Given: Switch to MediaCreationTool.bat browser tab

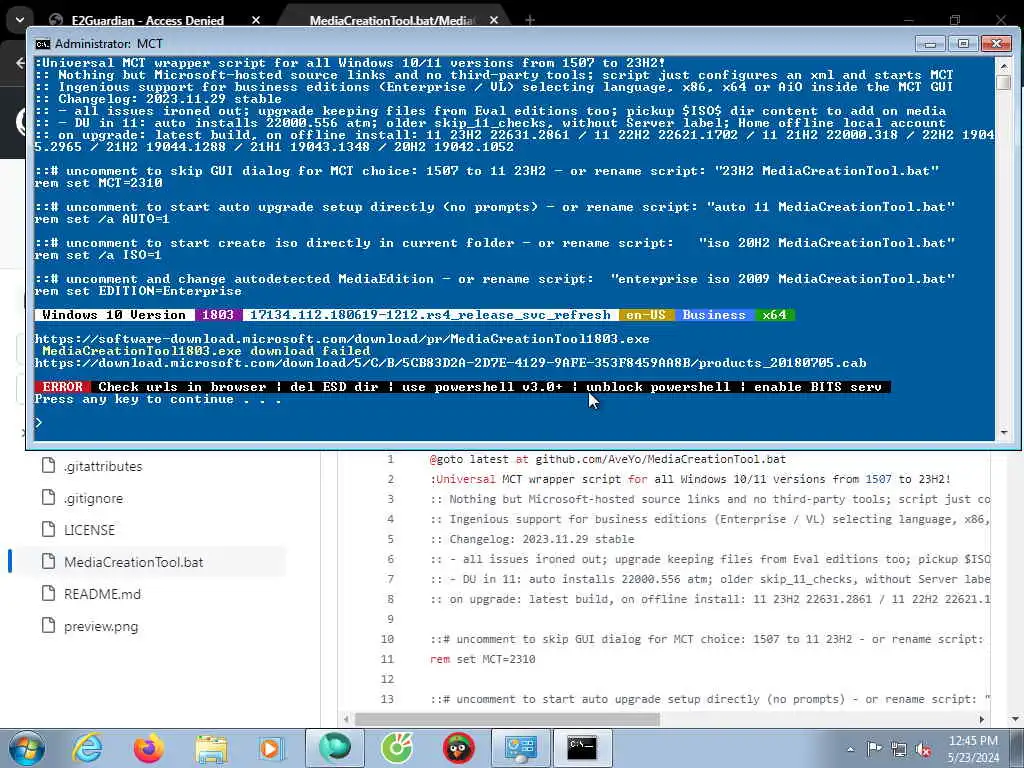Looking at the screenshot, I should click(392, 20).
